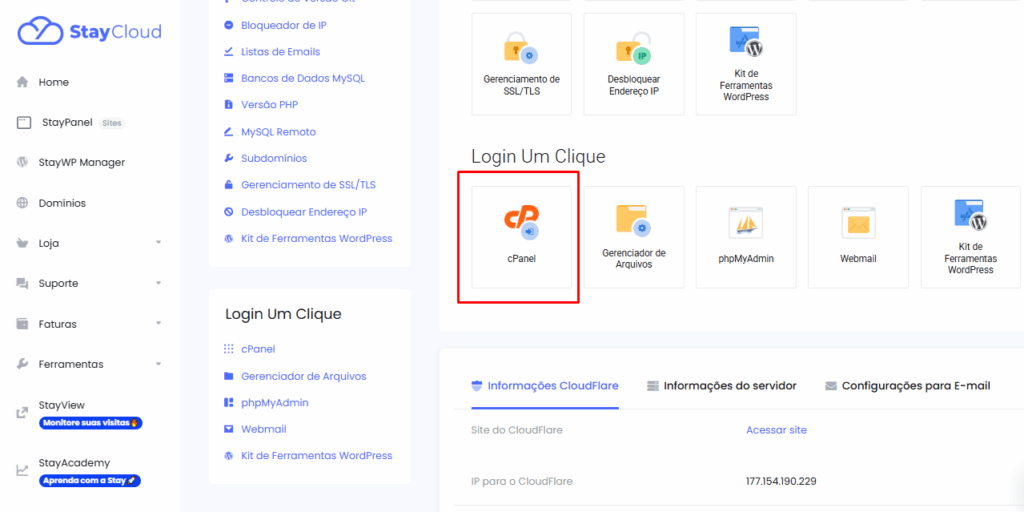This screenshot has width=1024, height=512.
Task: Select the Informações CloudFlare tab
Action: (x=544, y=385)
